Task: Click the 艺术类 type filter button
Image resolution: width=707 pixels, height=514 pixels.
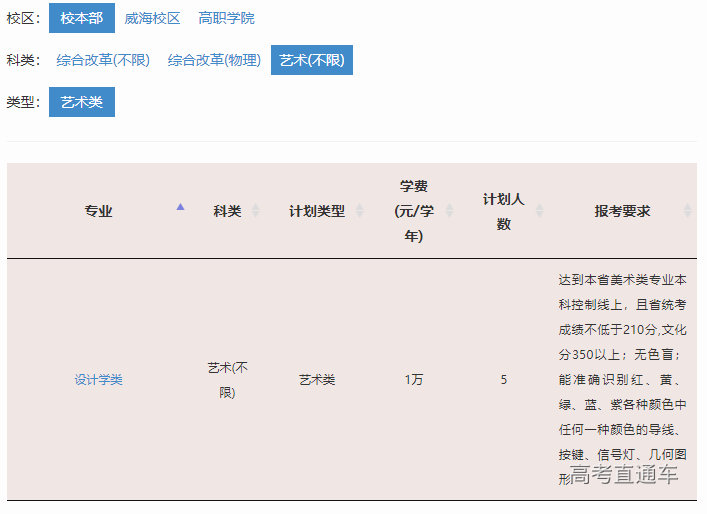Action: click(x=82, y=102)
